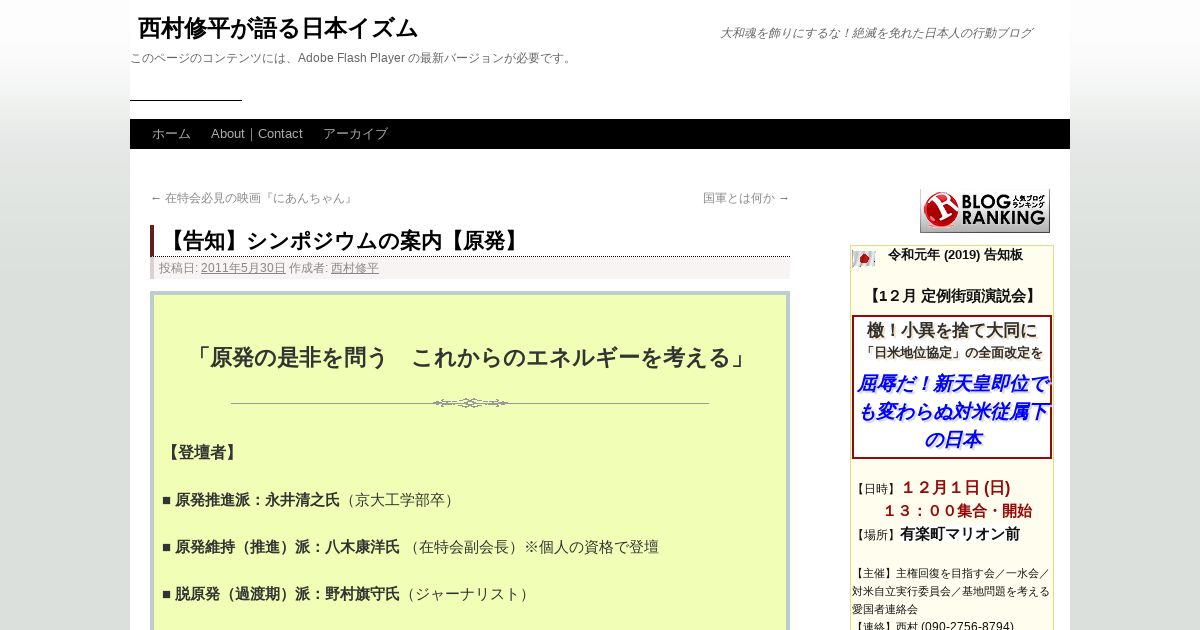
Task: Open the blog title 西村修平が語る日本イズム
Action: pyautogui.click(x=278, y=28)
